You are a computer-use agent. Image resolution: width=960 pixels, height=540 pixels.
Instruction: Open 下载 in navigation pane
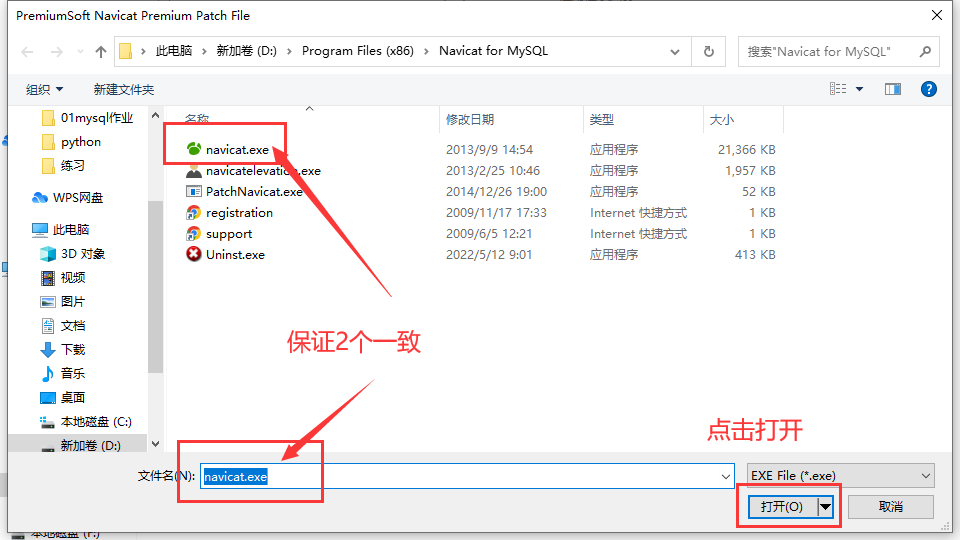72,350
